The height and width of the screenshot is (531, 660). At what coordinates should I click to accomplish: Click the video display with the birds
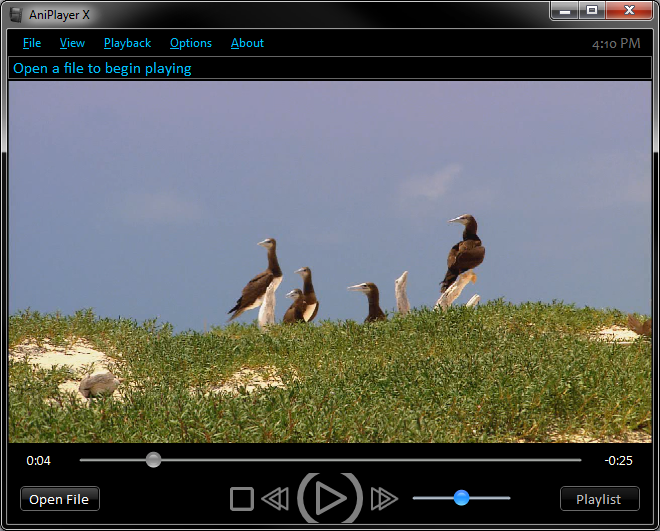(x=330, y=260)
